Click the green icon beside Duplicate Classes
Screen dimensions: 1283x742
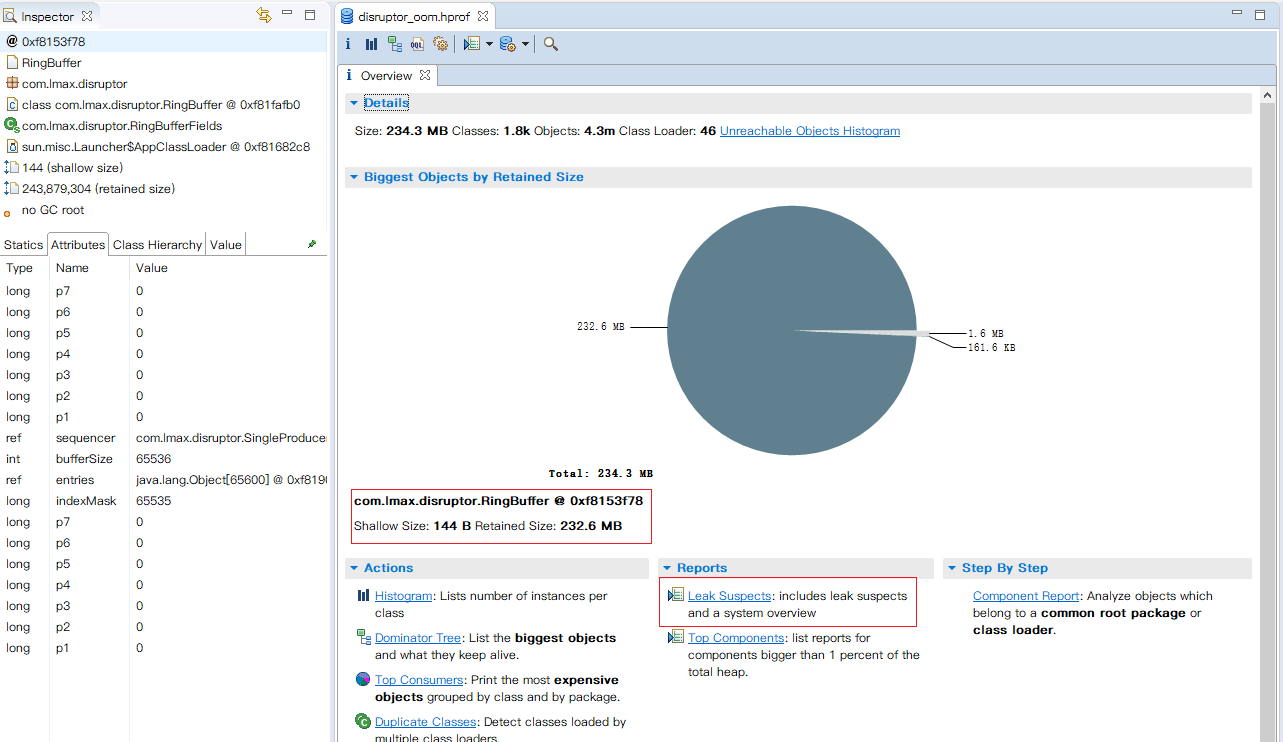click(364, 721)
